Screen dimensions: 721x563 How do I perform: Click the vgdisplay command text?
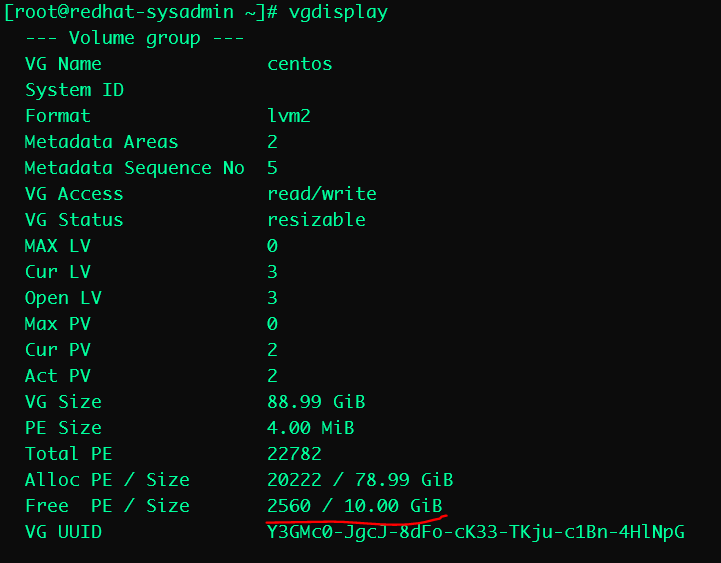(x=334, y=12)
